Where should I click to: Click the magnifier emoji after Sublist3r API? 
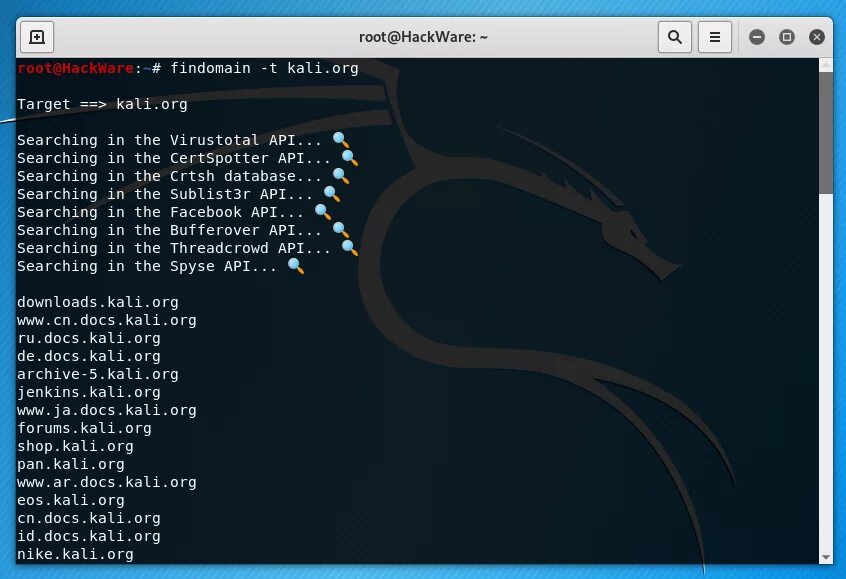tap(332, 194)
